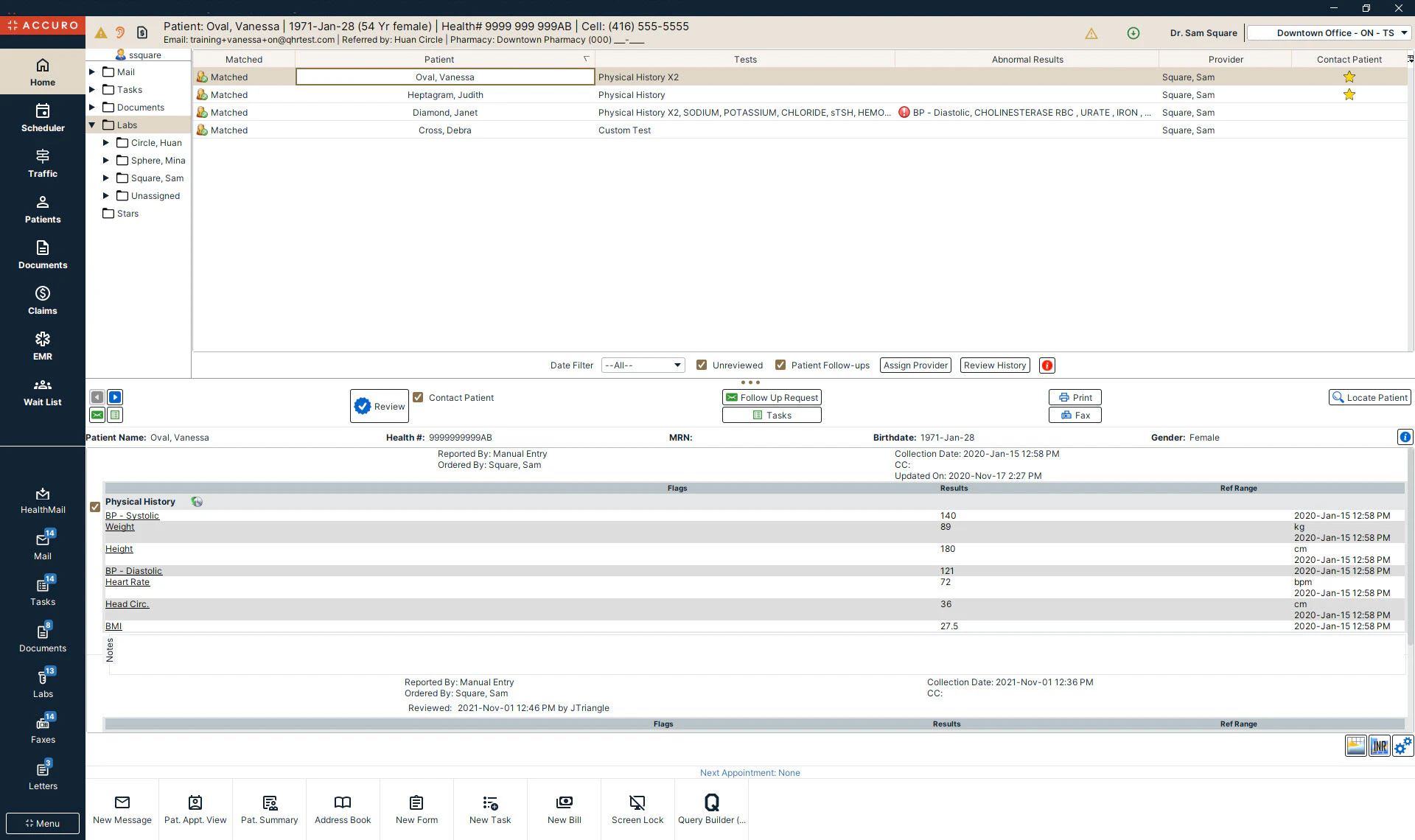Select the Query Builder tool
This screenshot has width=1415, height=840.
[710, 808]
